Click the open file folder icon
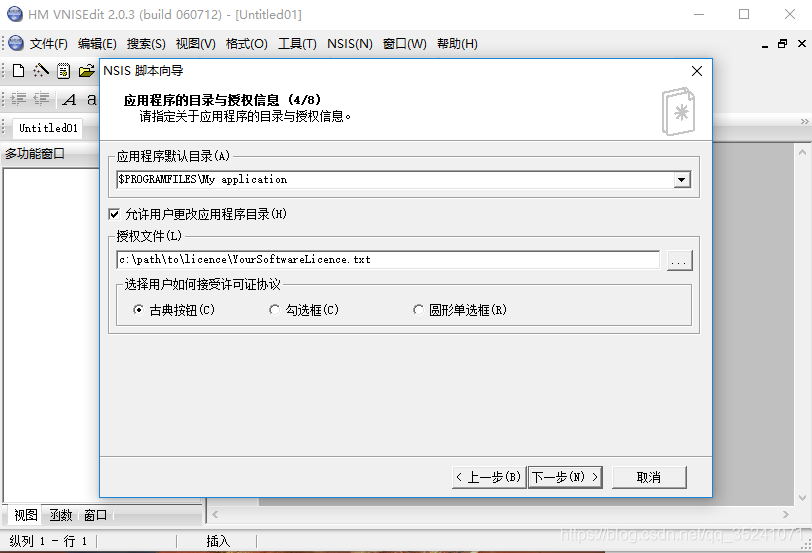 click(x=86, y=71)
